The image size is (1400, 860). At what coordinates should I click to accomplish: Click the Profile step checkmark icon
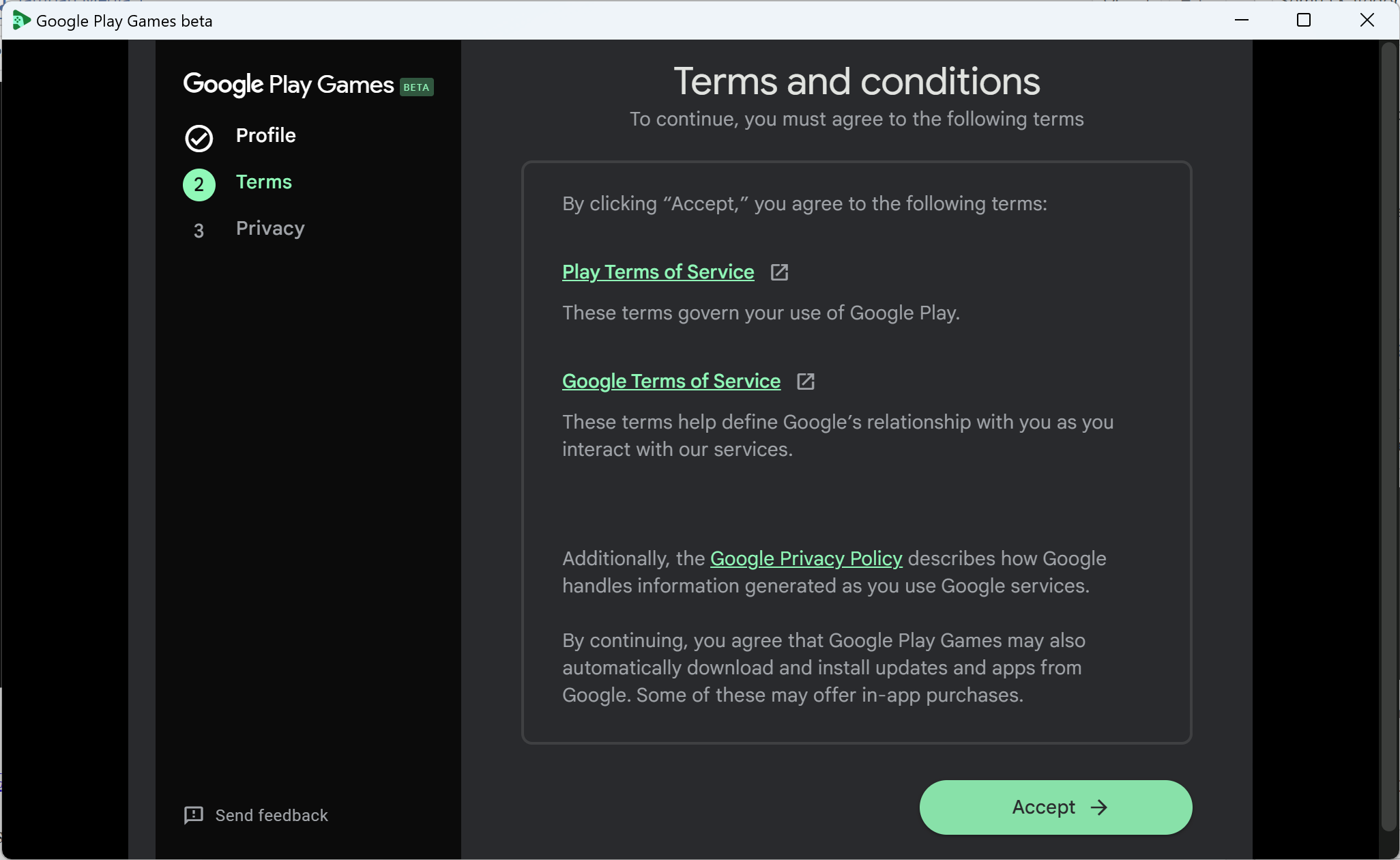(199, 138)
